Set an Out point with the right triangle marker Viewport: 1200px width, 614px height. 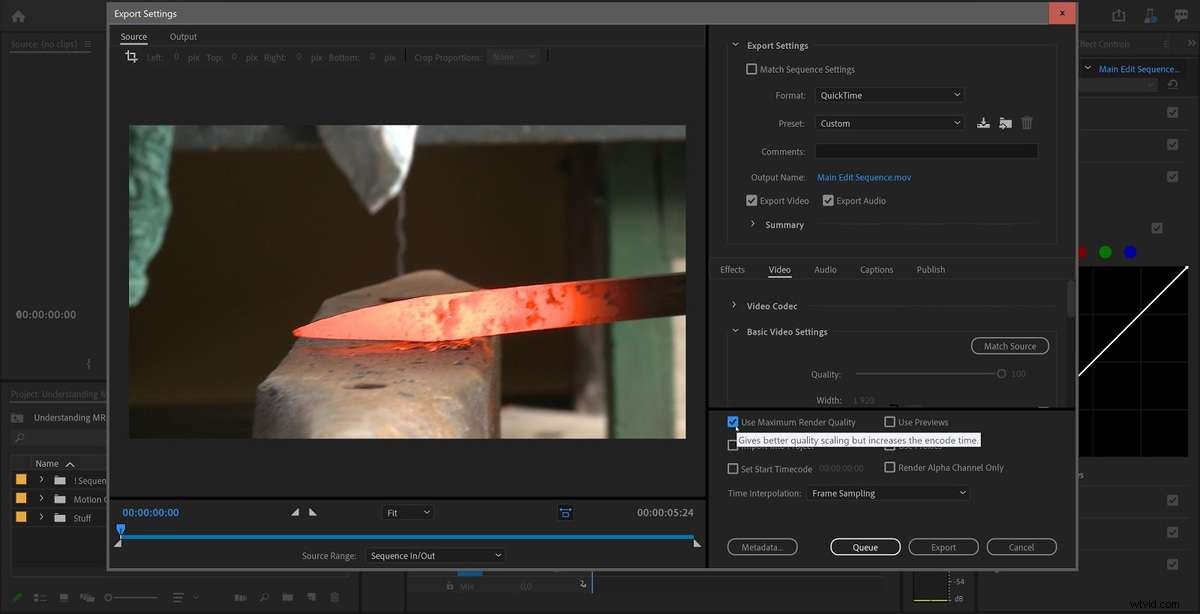point(312,511)
